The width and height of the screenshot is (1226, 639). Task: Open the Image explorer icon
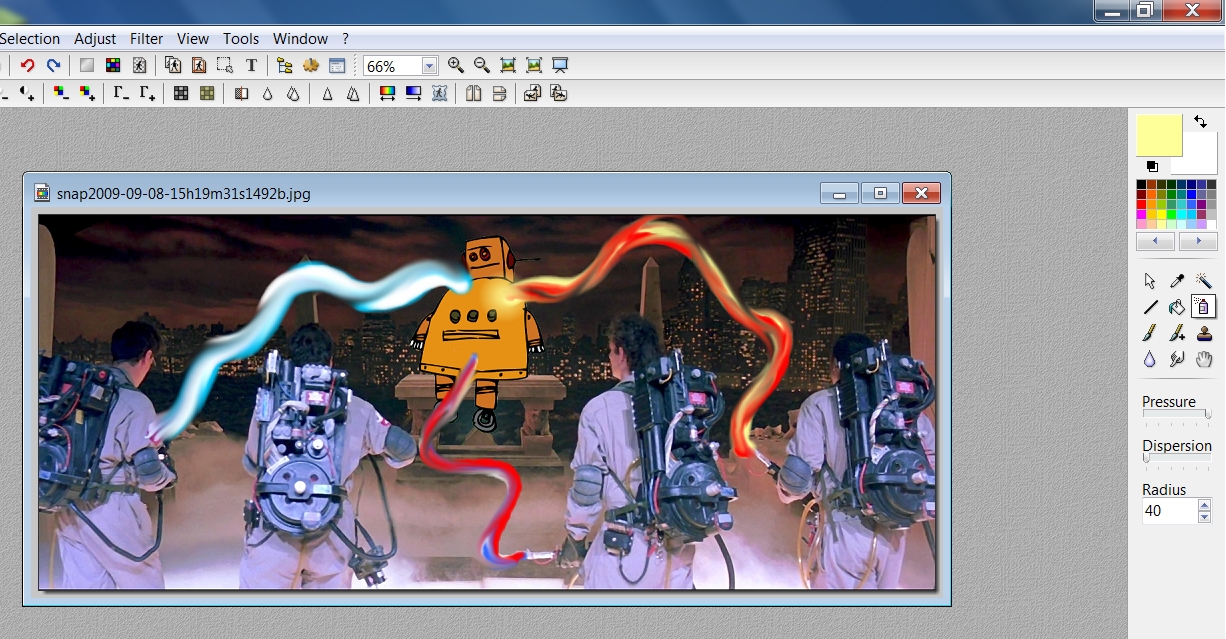coord(285,65)
